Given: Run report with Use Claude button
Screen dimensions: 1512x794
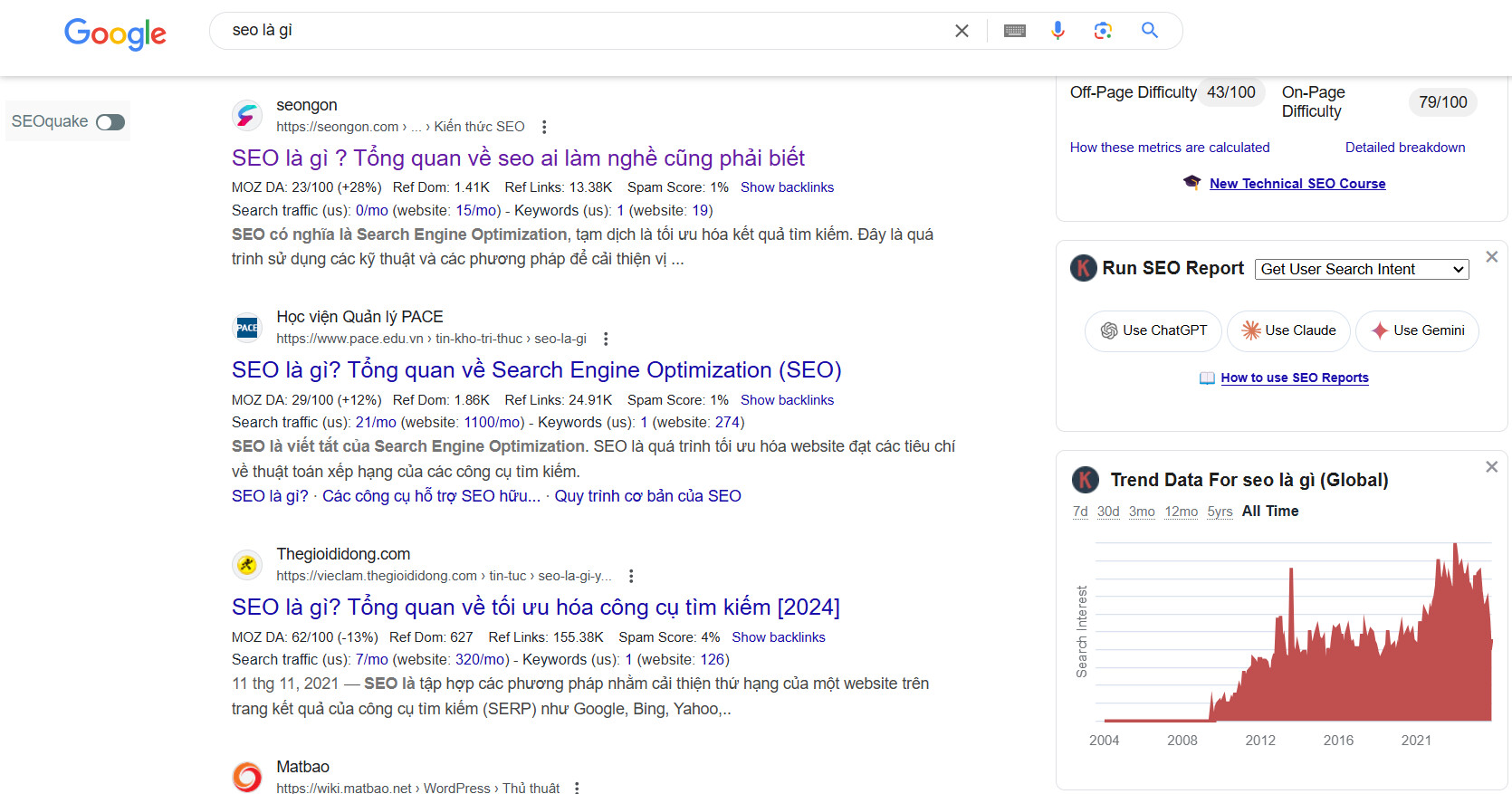Looking at the screenshot, I should click(1288, 330).
